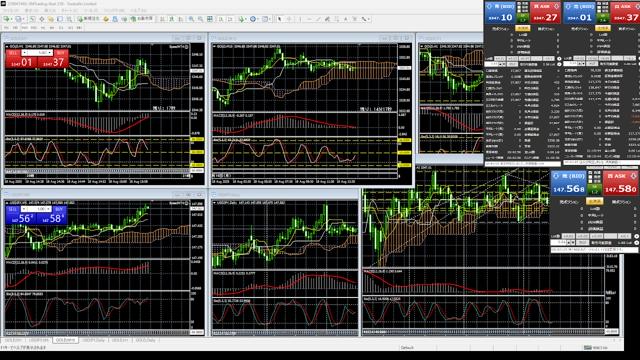This screenshot has height=360, width=640.
Task: Click the AutoTrading toolbar button
Action: coord(142,19)
